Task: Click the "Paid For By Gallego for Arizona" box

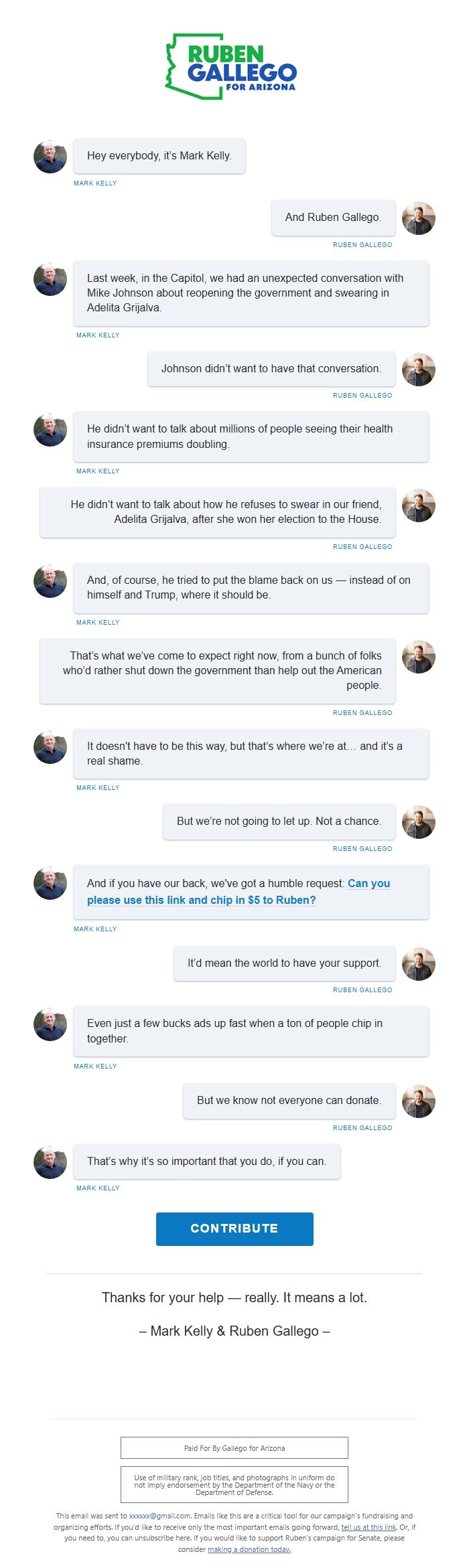Action: coord(234,1448)
